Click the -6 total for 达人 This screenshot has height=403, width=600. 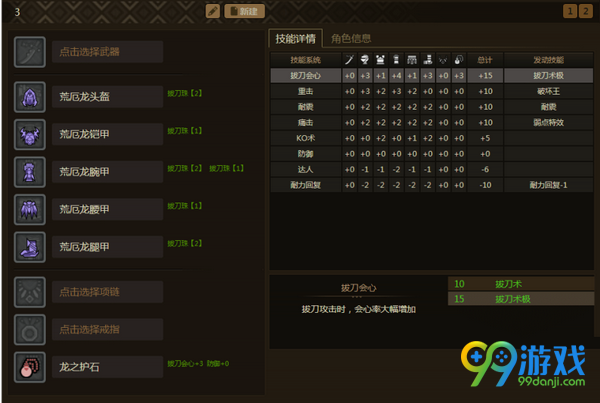[485, 169]
